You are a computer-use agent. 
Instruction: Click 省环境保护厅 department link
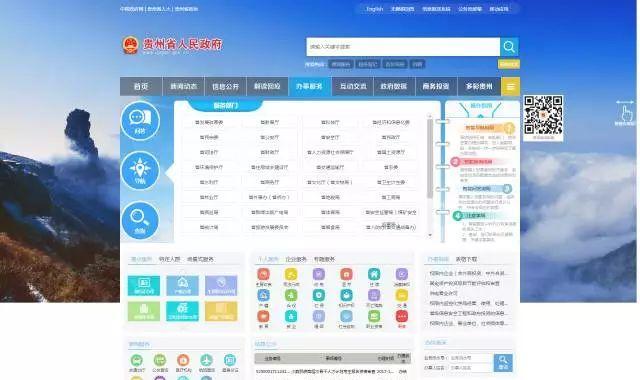point(209,167)
